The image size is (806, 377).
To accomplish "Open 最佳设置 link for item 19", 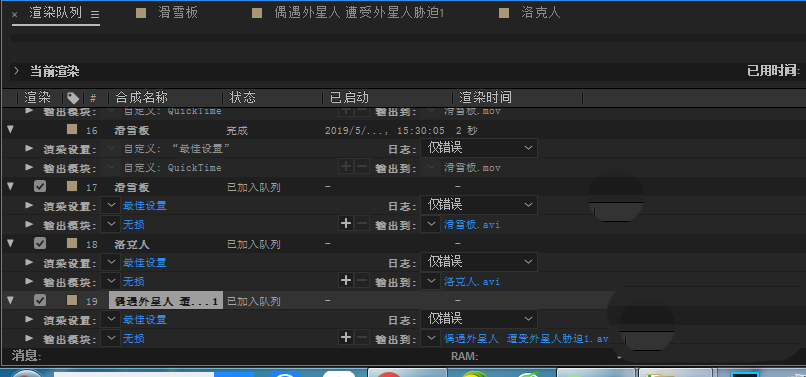I will pos(144,319).
